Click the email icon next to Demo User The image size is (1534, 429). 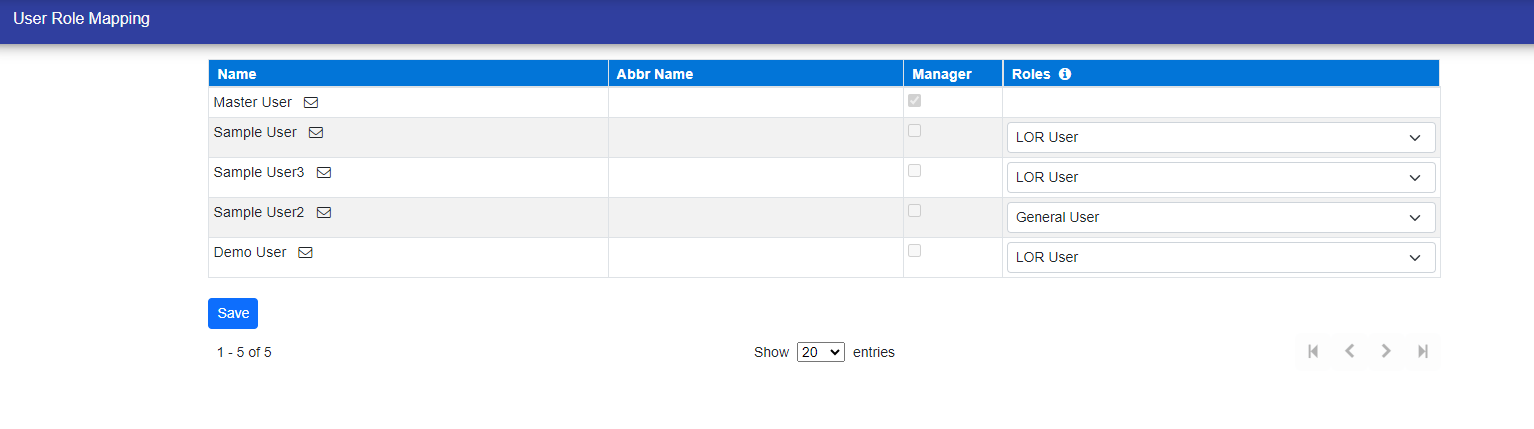(x=306, y=253)
